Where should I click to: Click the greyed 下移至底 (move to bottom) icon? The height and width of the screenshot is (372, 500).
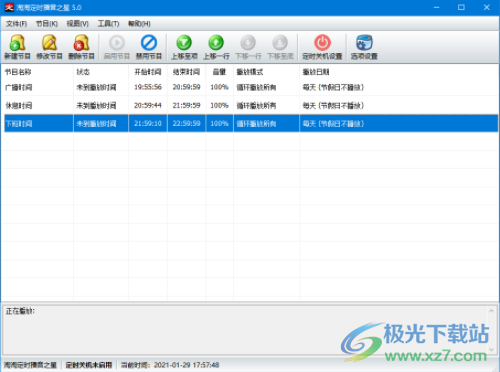tap(280, 47)
